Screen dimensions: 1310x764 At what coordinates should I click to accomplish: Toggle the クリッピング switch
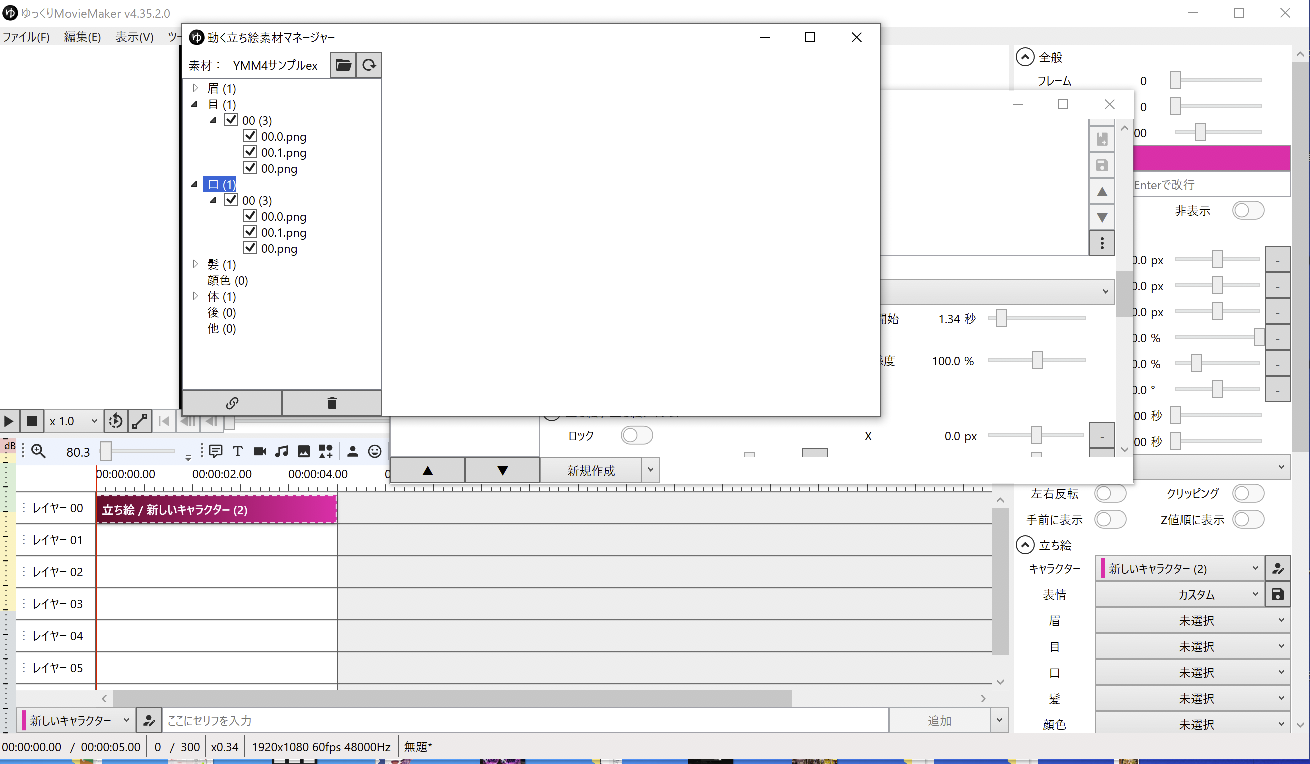[x=1248, y=493]
